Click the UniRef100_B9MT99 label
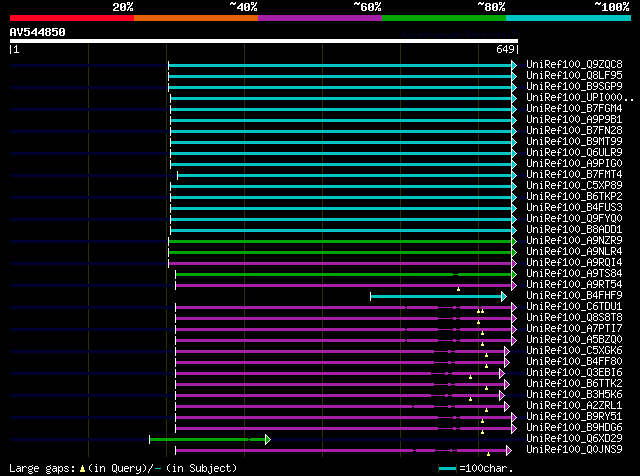 tap(574, 141)
